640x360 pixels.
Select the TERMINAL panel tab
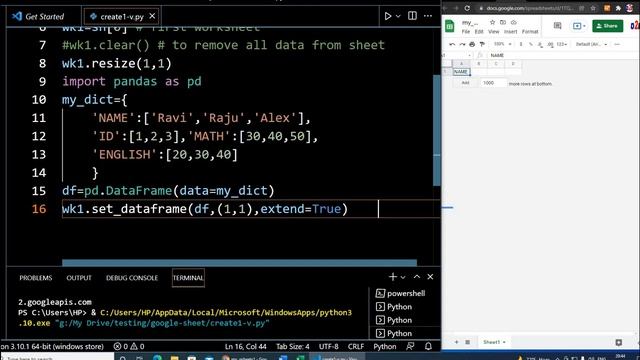pyautogui.click(x=188, y=278)
